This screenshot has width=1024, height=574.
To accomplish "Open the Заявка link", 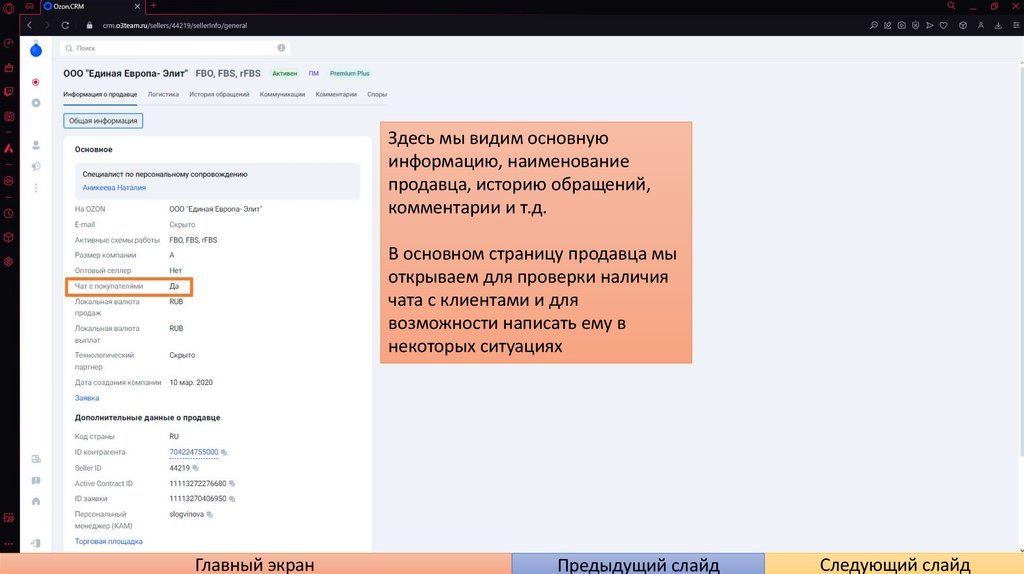I will (87, 398).
